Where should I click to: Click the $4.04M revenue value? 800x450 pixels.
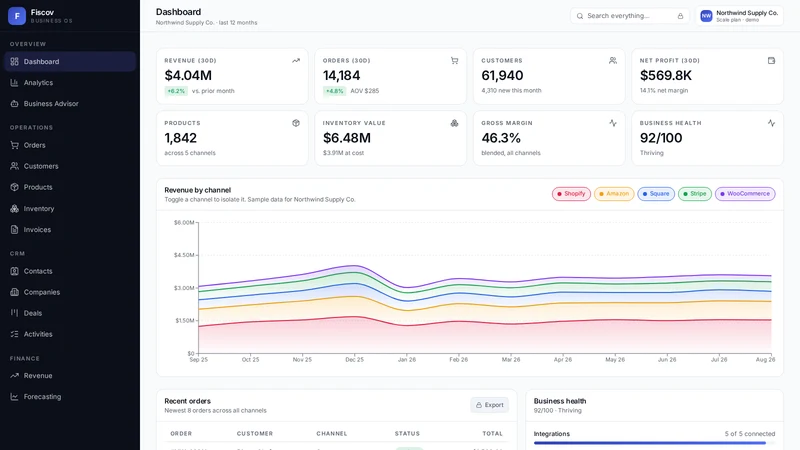coord(188,76)
